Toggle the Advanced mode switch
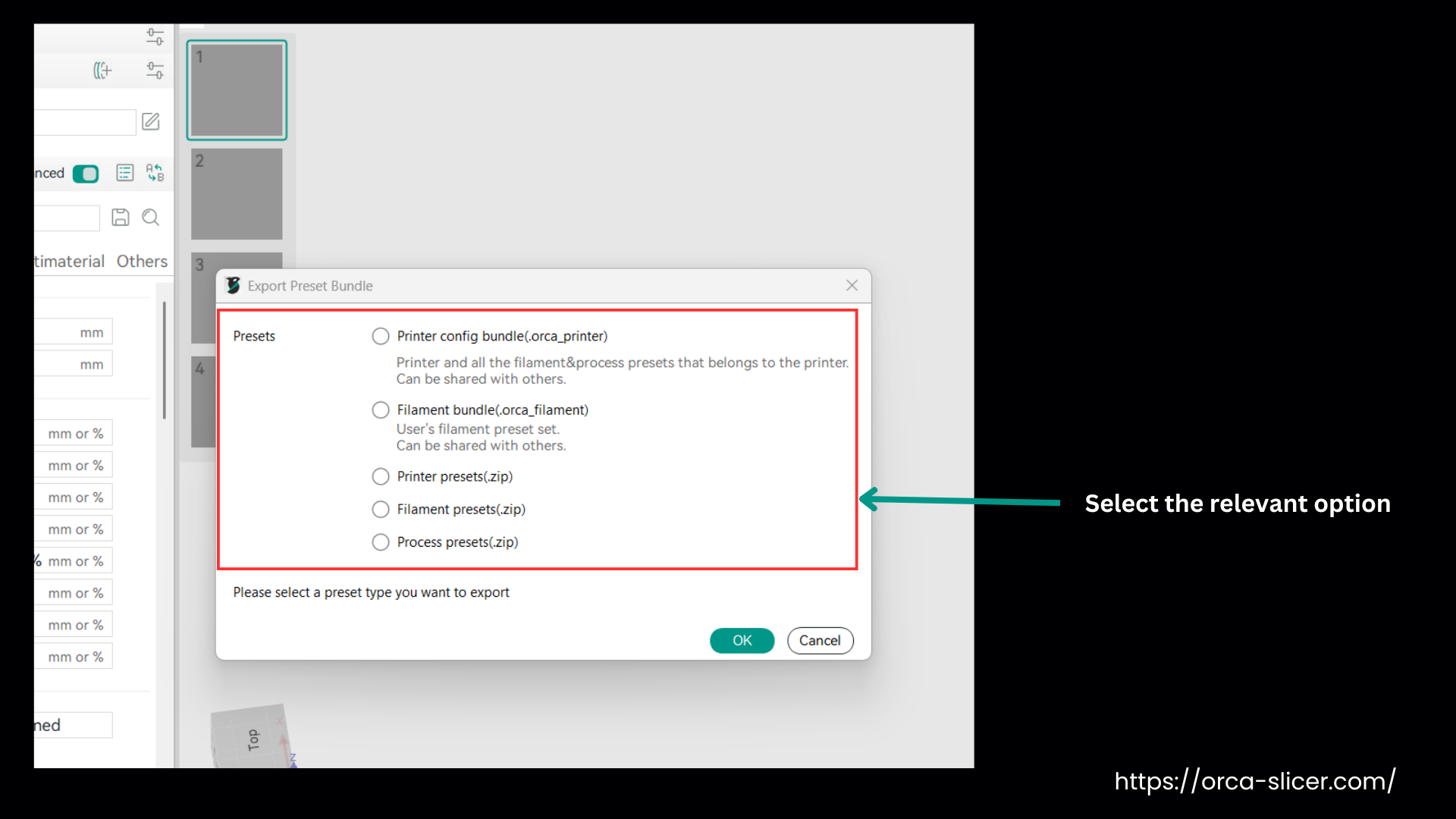This screenshot has width=1456, height=819. click(x=86, y=174)
